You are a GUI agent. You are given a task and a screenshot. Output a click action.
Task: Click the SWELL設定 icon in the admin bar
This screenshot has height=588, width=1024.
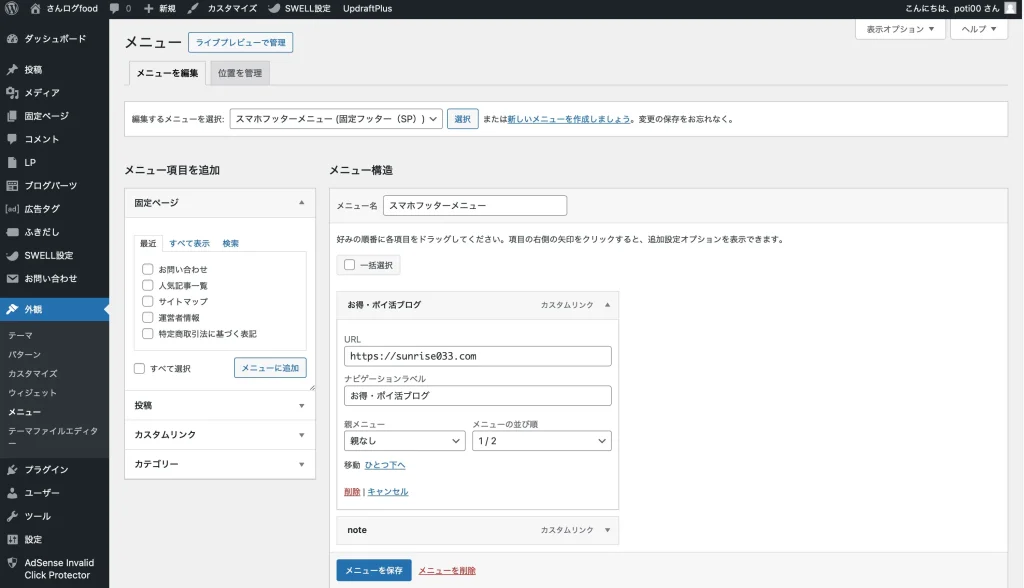click(x=274, y=8)
